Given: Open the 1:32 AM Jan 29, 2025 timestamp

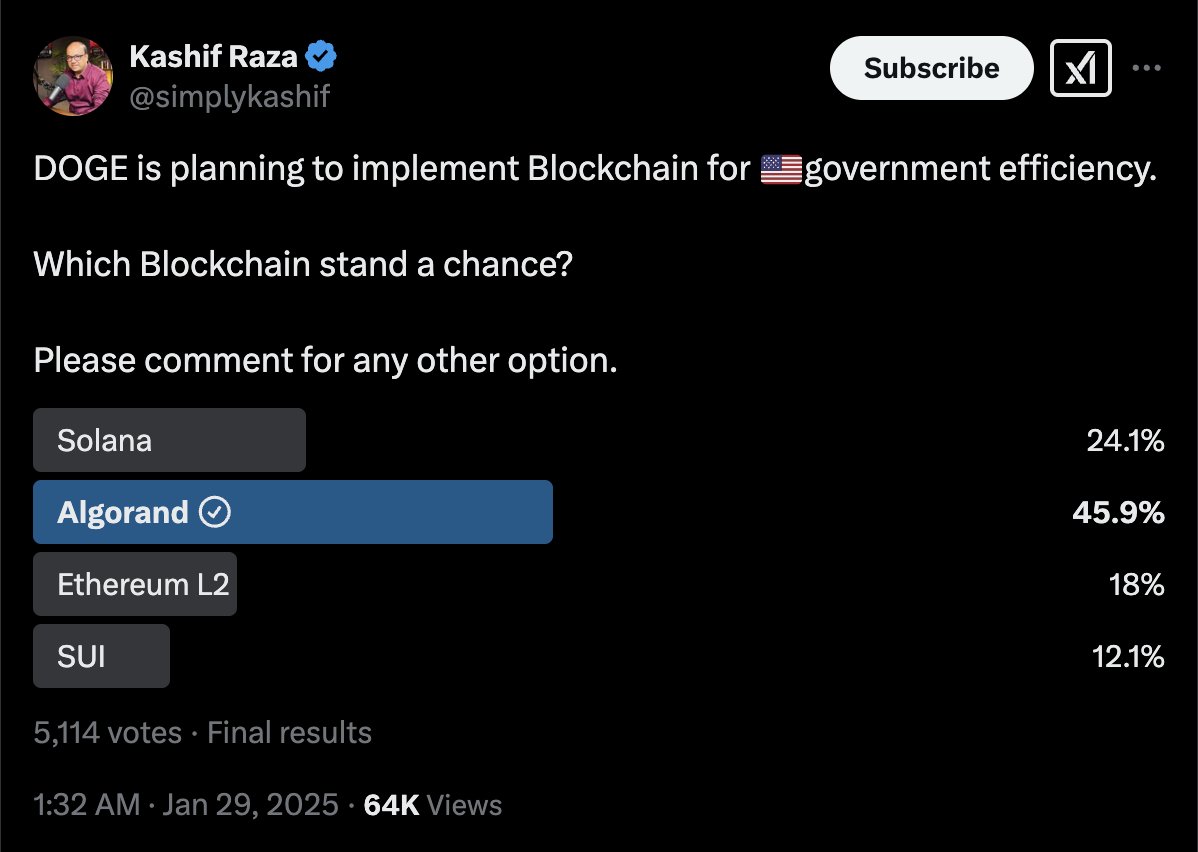Looking at the screenshot, I should point(186,805).
